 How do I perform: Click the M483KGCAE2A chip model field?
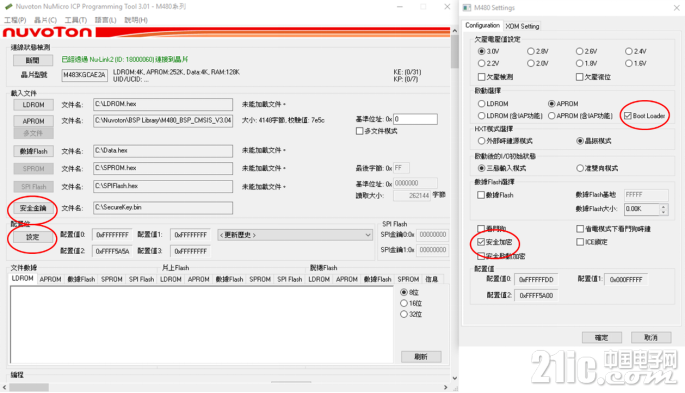point(84,75)
